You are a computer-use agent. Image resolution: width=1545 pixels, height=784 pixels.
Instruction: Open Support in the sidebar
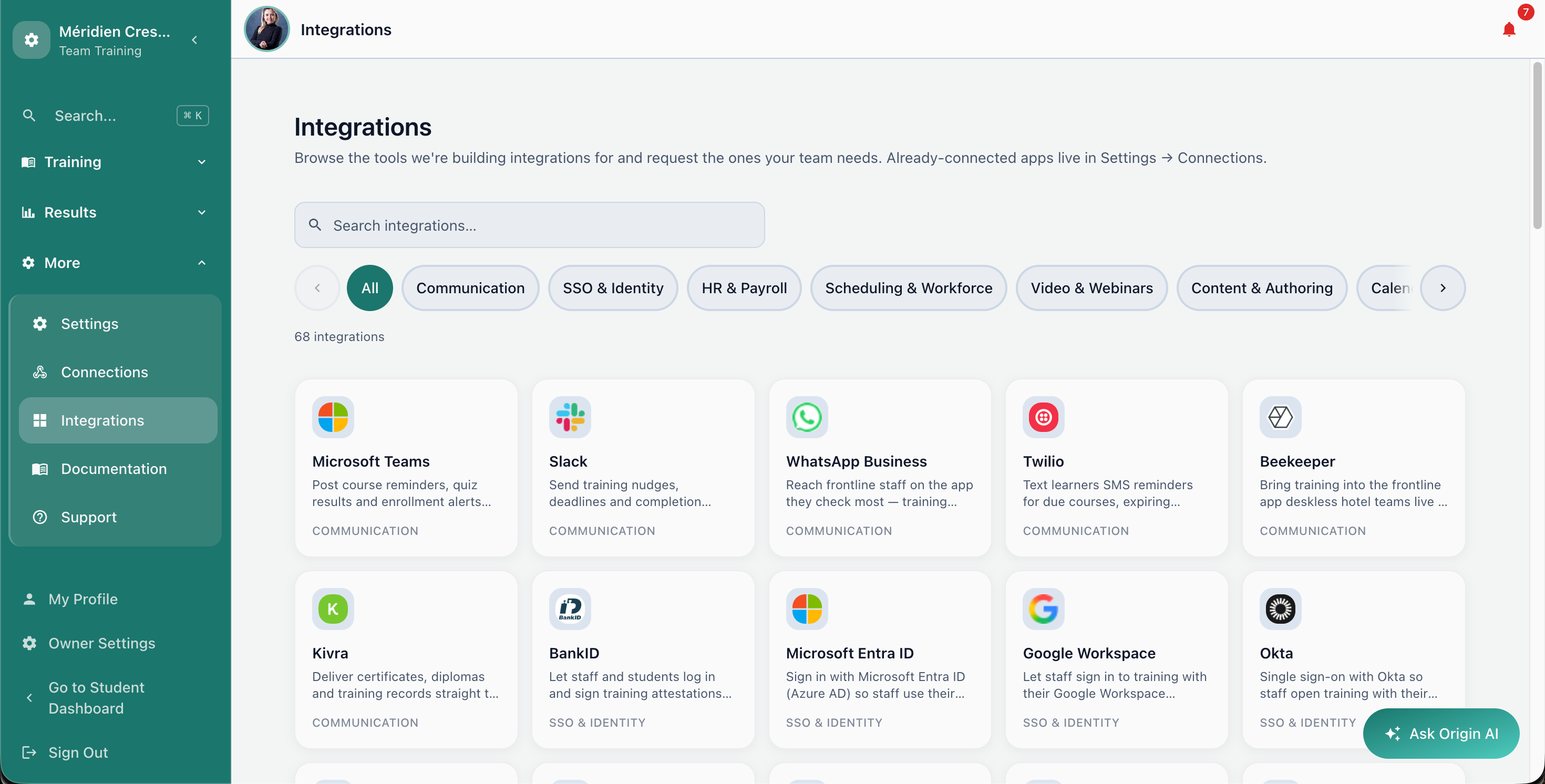118,517
